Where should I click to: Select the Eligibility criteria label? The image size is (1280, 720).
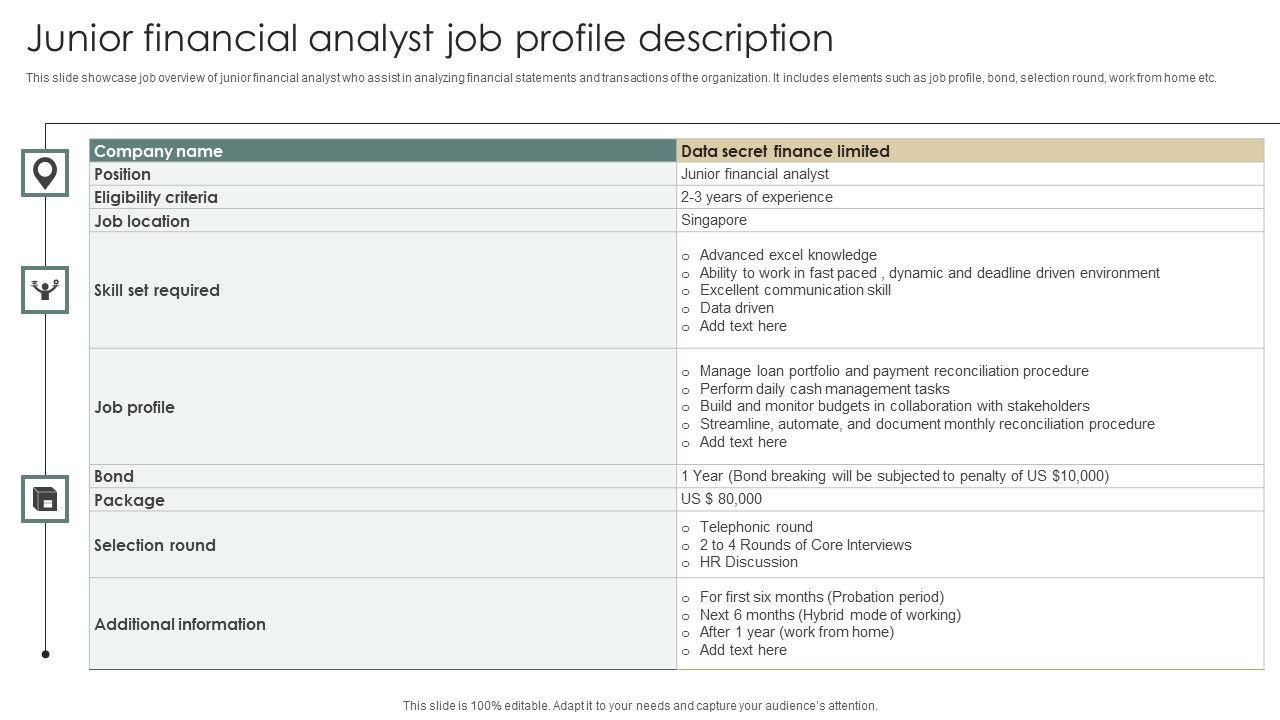pyautogui.click(x=155, y=197)
